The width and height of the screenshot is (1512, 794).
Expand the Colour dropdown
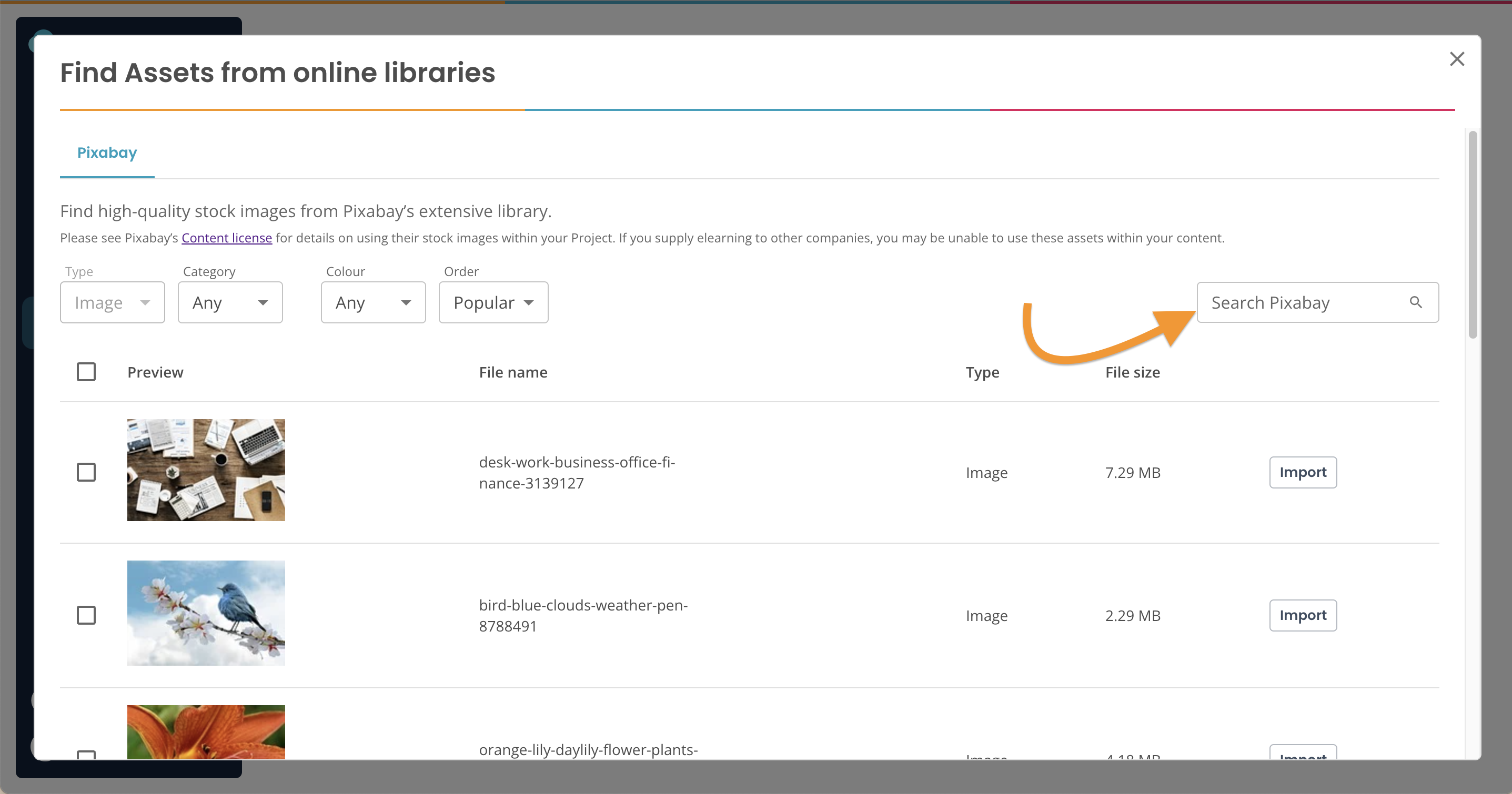click(x=374, y=302)
